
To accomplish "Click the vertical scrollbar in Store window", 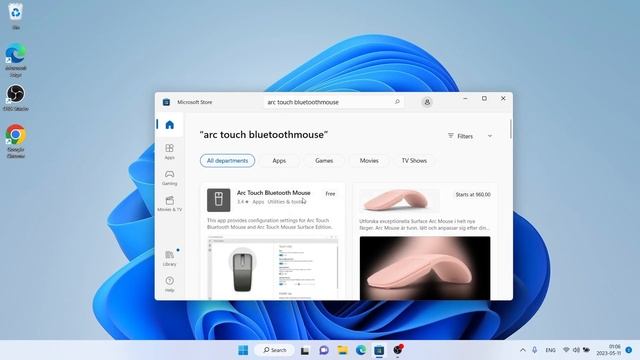I will (x=510, y=129).
